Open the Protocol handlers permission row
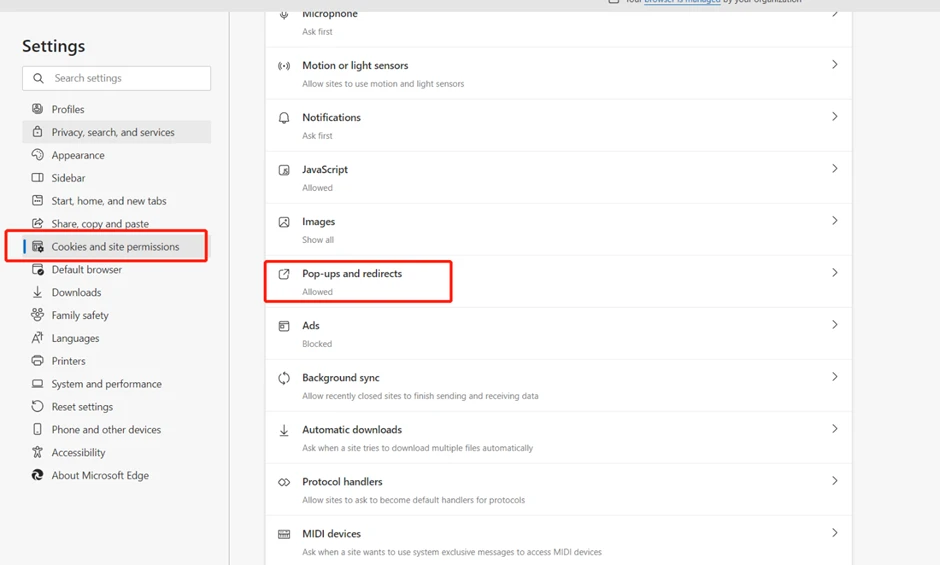The width and height of the screenshot is (940, 565). tap(558, 489)
